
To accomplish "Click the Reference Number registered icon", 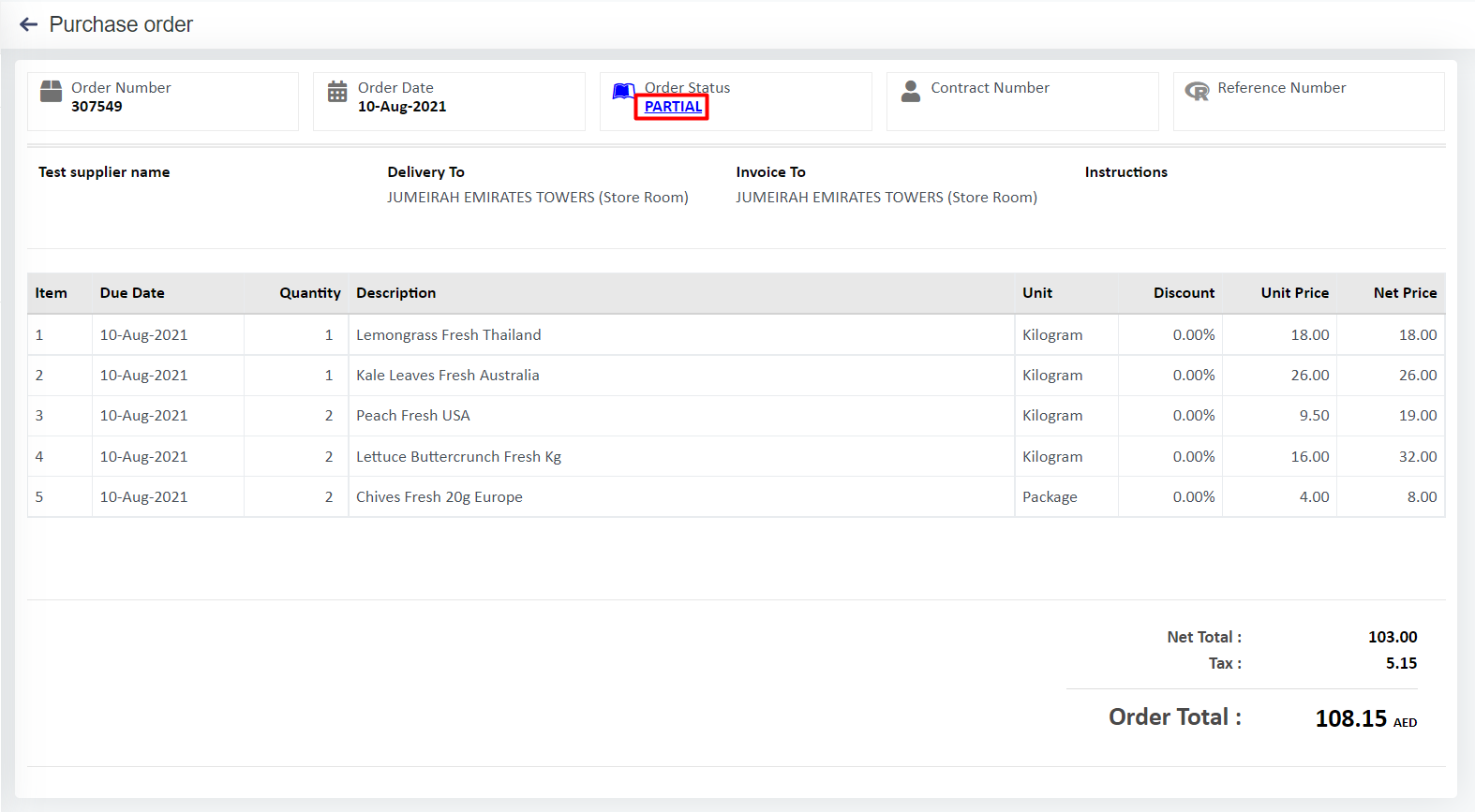I will point(1197,91).
